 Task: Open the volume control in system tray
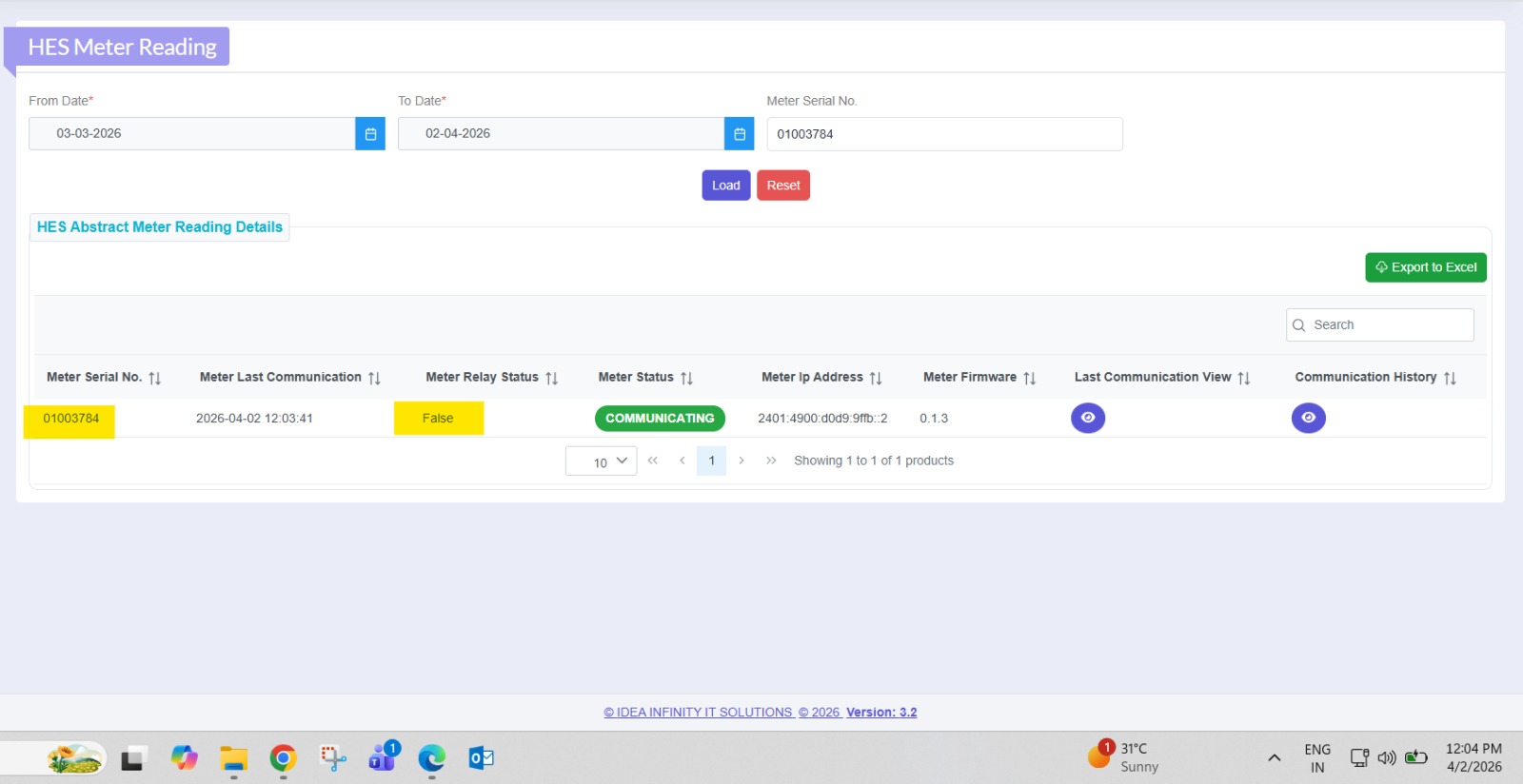click(x=1387, y=758)
